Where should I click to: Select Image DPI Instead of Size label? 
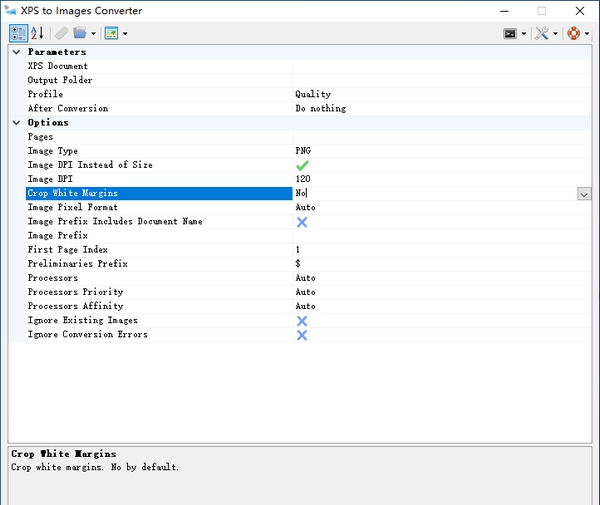click(90, 165)
